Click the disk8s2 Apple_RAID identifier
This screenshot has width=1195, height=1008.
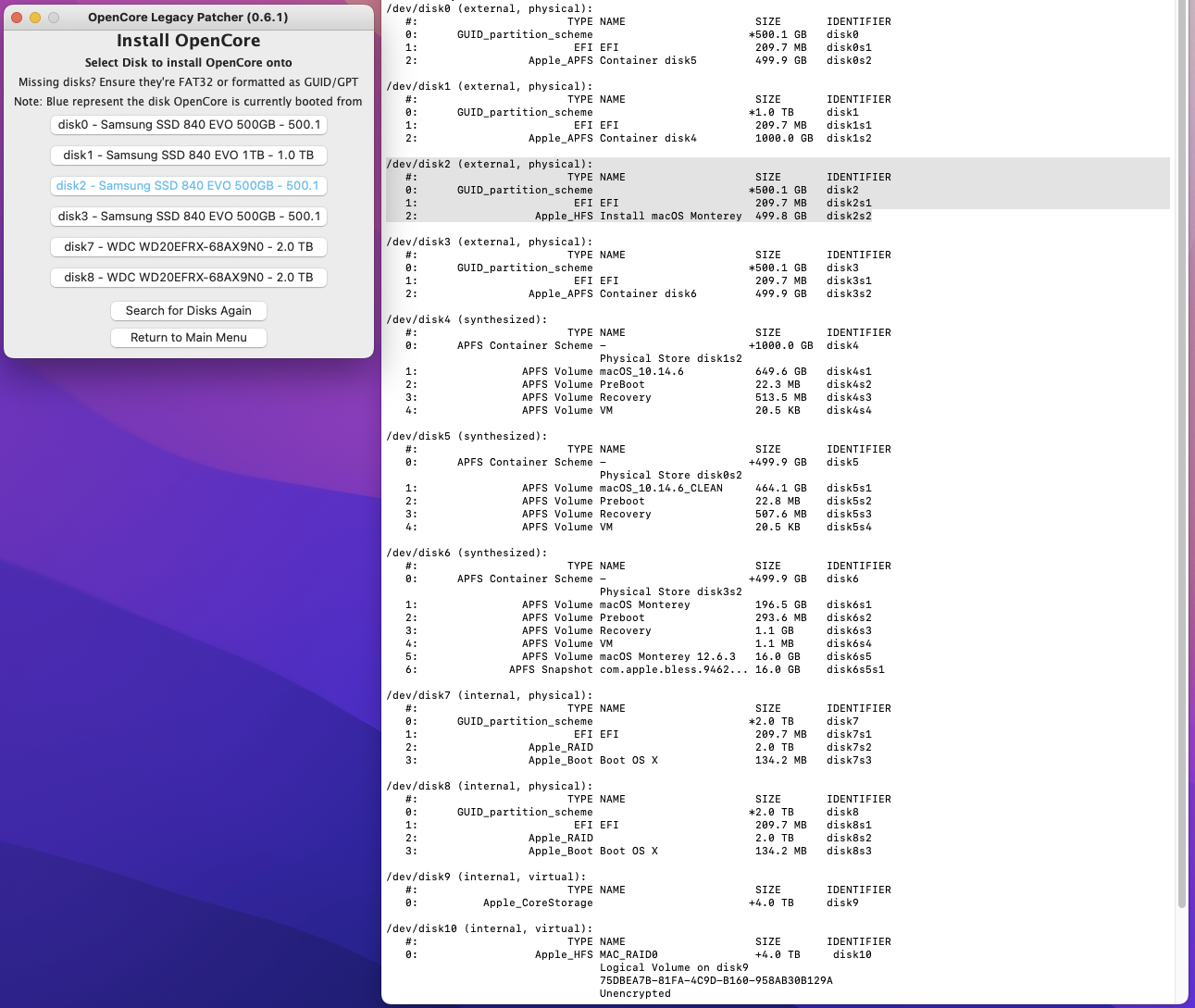pyautogui.click(x=849, y=838)
